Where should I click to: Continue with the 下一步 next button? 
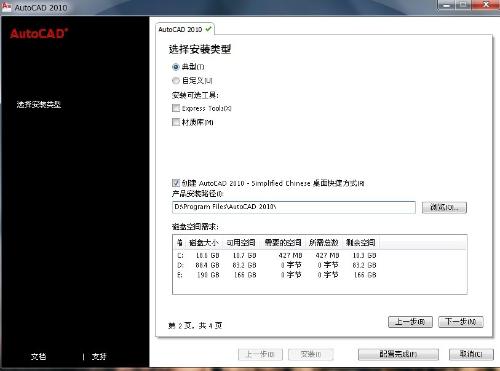[461, 322]
